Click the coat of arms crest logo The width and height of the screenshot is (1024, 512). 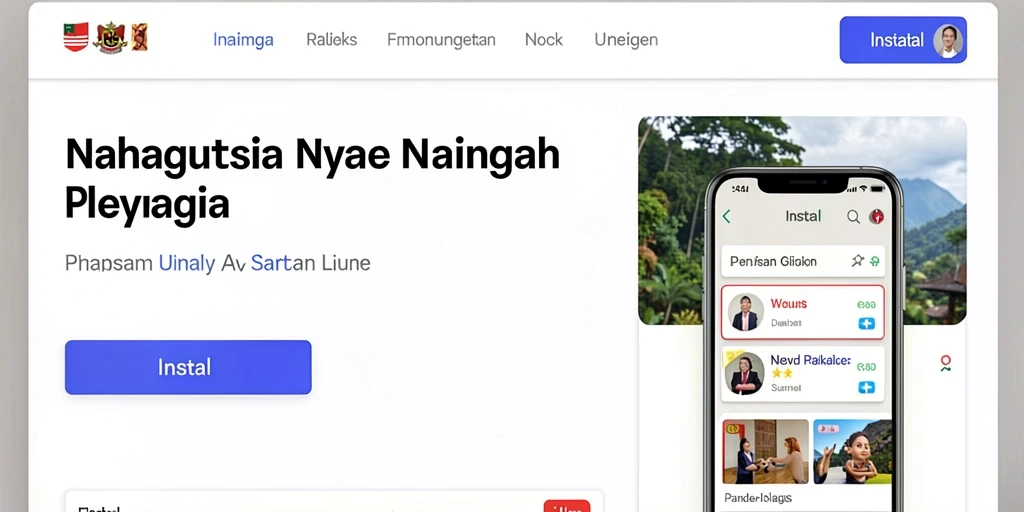click(110, 38)
